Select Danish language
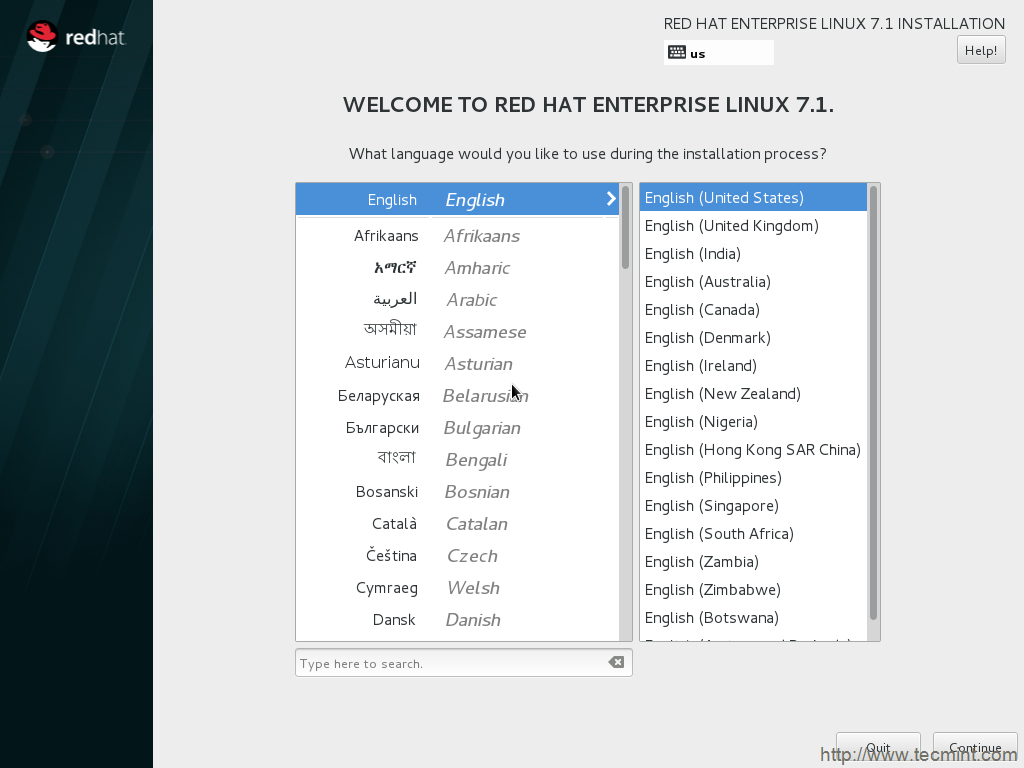Screen dimensions: 1024x768 (x=457, y=620)
